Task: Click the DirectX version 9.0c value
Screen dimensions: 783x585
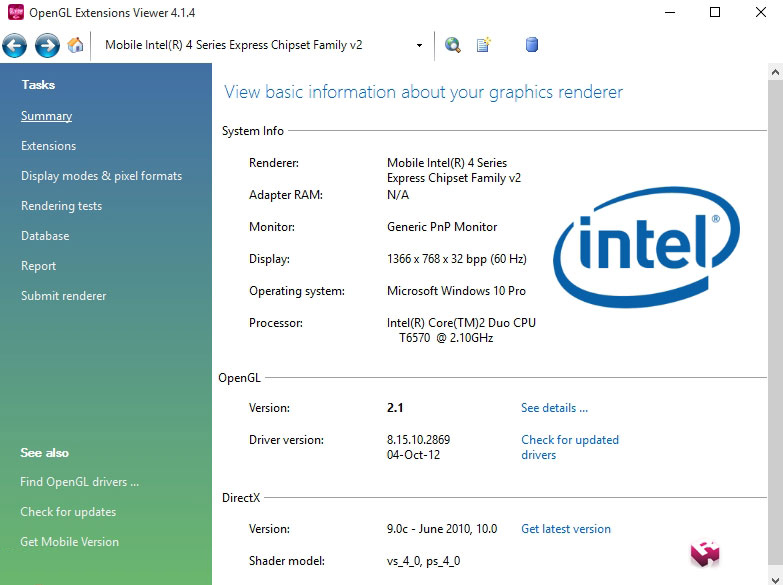Action: [x=442, y=529]
